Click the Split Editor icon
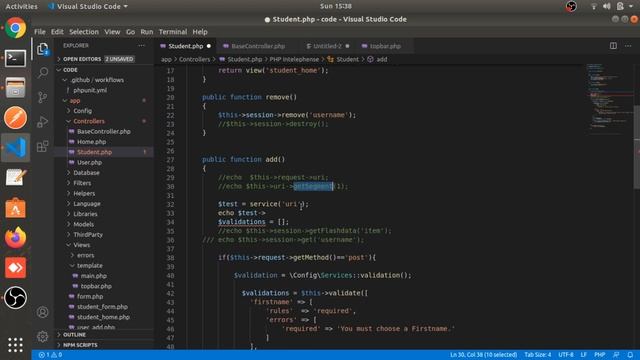The image size is (640, 360). (x=613, y=46)
